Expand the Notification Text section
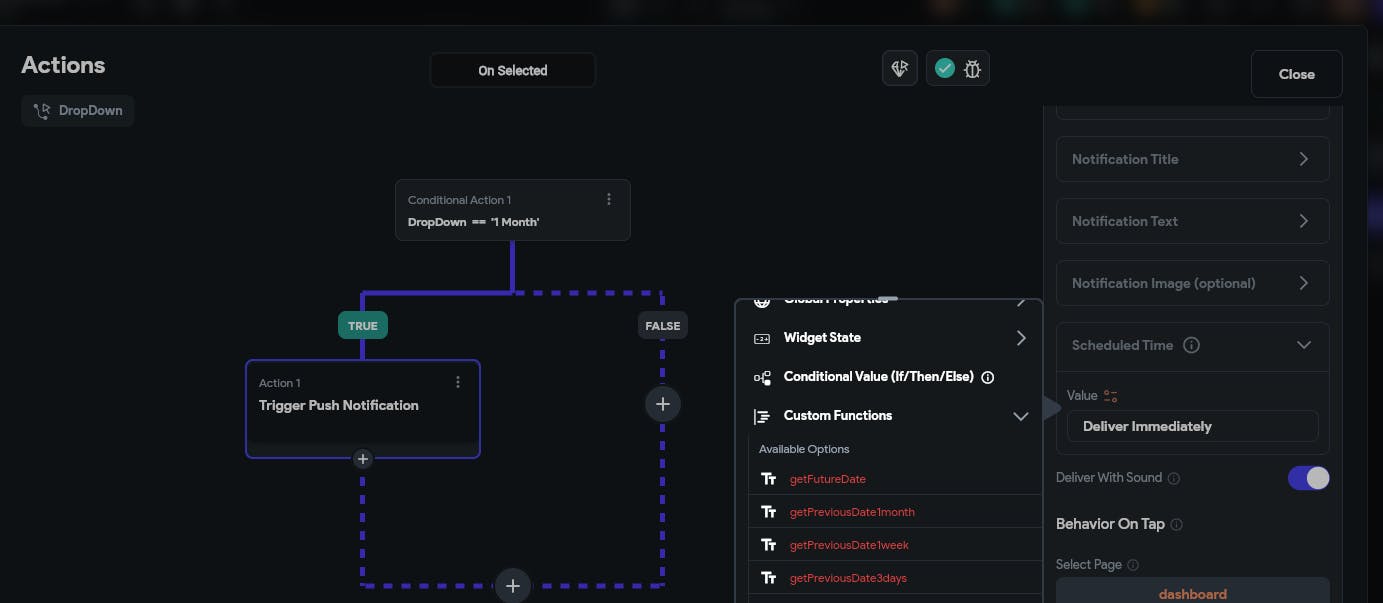The width and height of the screenshot is (1383, 603). click(x=1303, y=221)
